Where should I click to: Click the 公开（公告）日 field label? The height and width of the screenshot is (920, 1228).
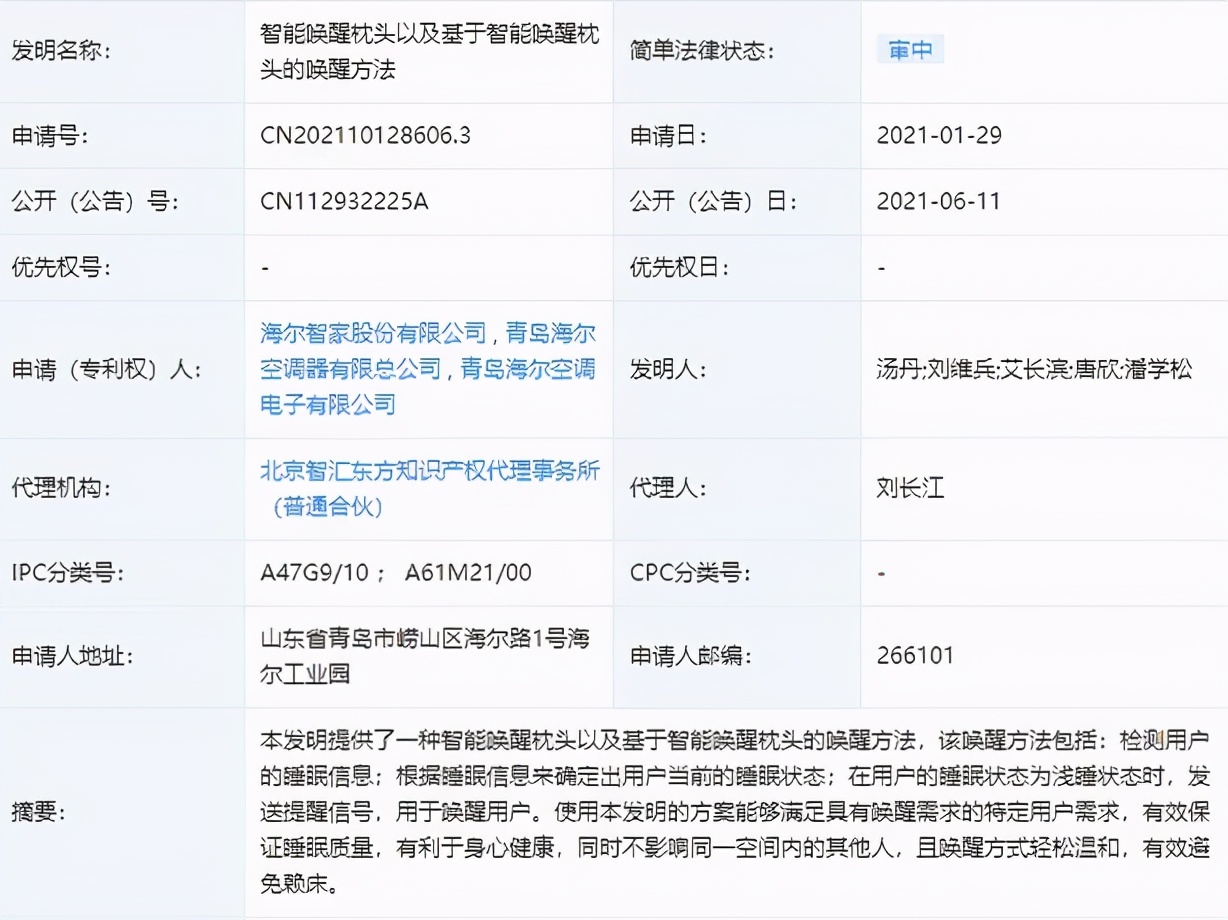click(x=713, y=201)
